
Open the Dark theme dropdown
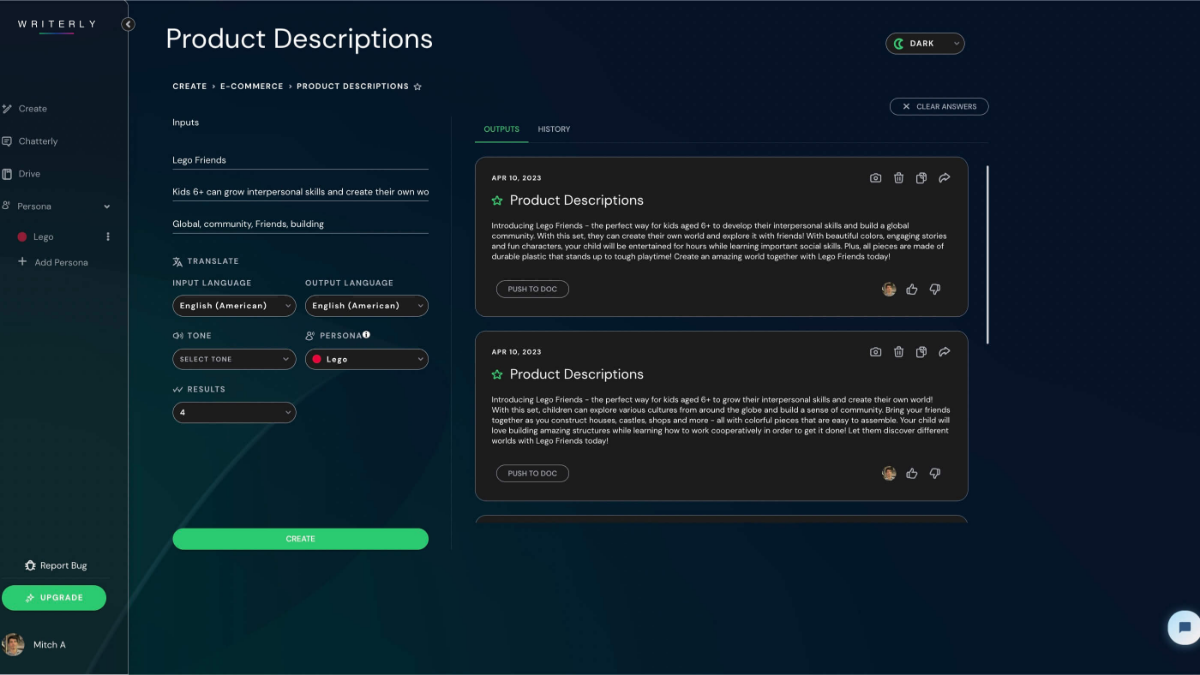(925, 43)
